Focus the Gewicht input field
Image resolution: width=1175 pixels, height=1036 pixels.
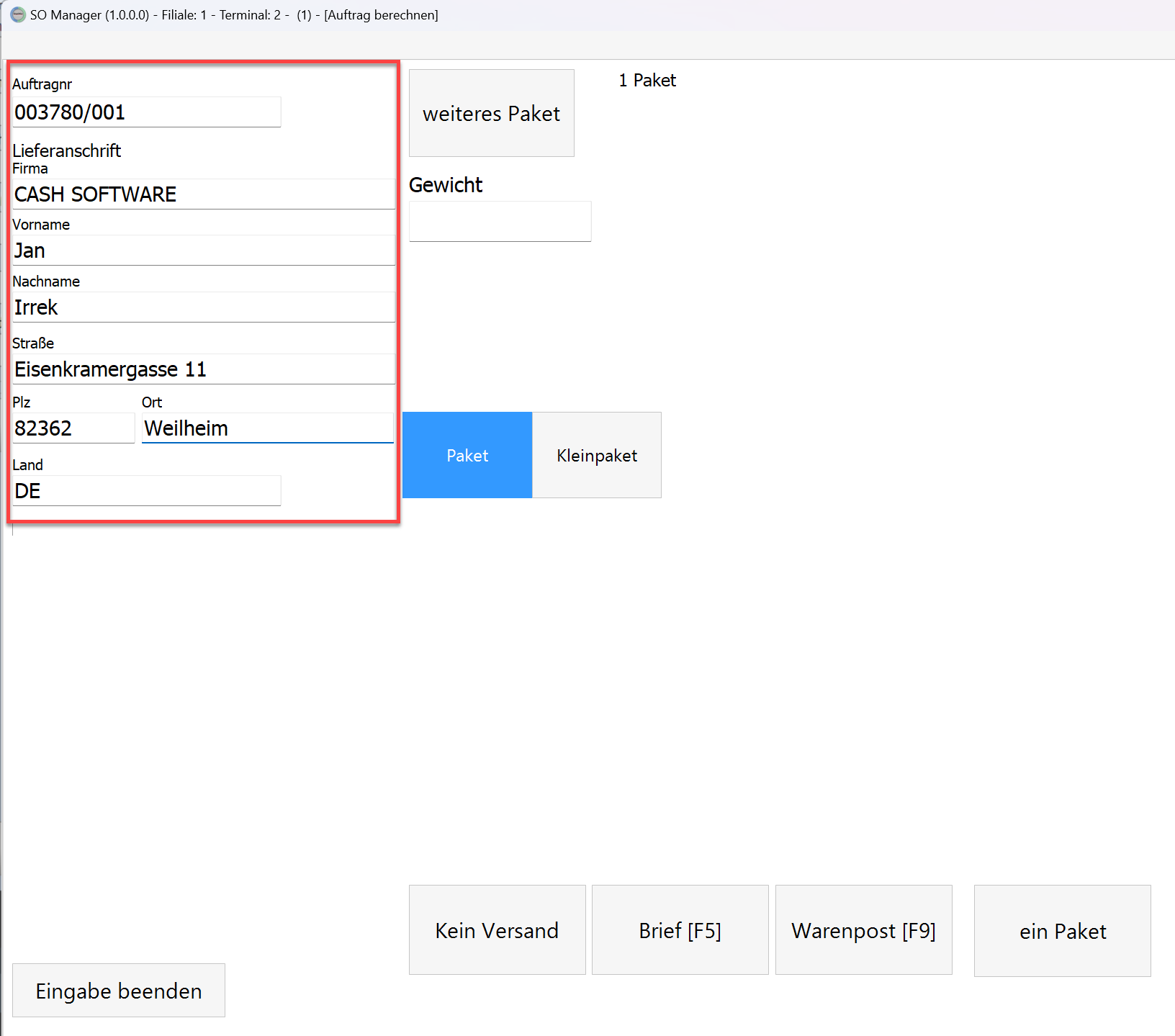tap(500, 222)
